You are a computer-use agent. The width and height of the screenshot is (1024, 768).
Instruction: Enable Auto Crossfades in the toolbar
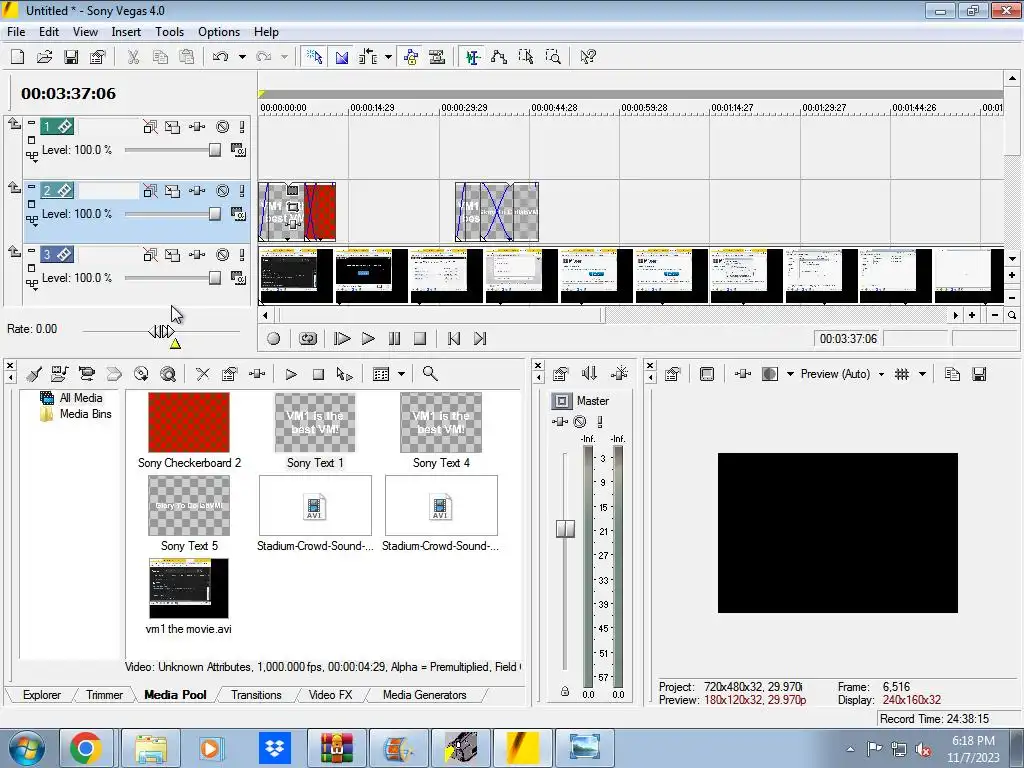(342, 57)
